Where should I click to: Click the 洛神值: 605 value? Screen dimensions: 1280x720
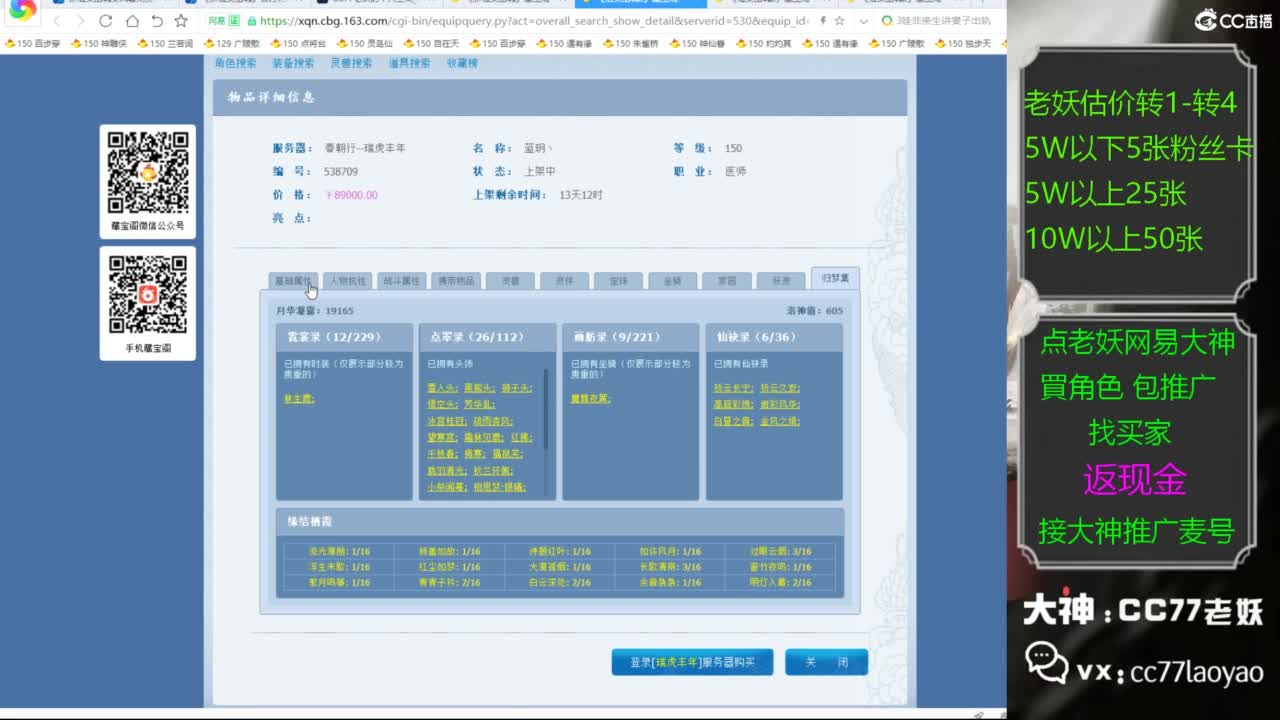(x=815, y=311)
